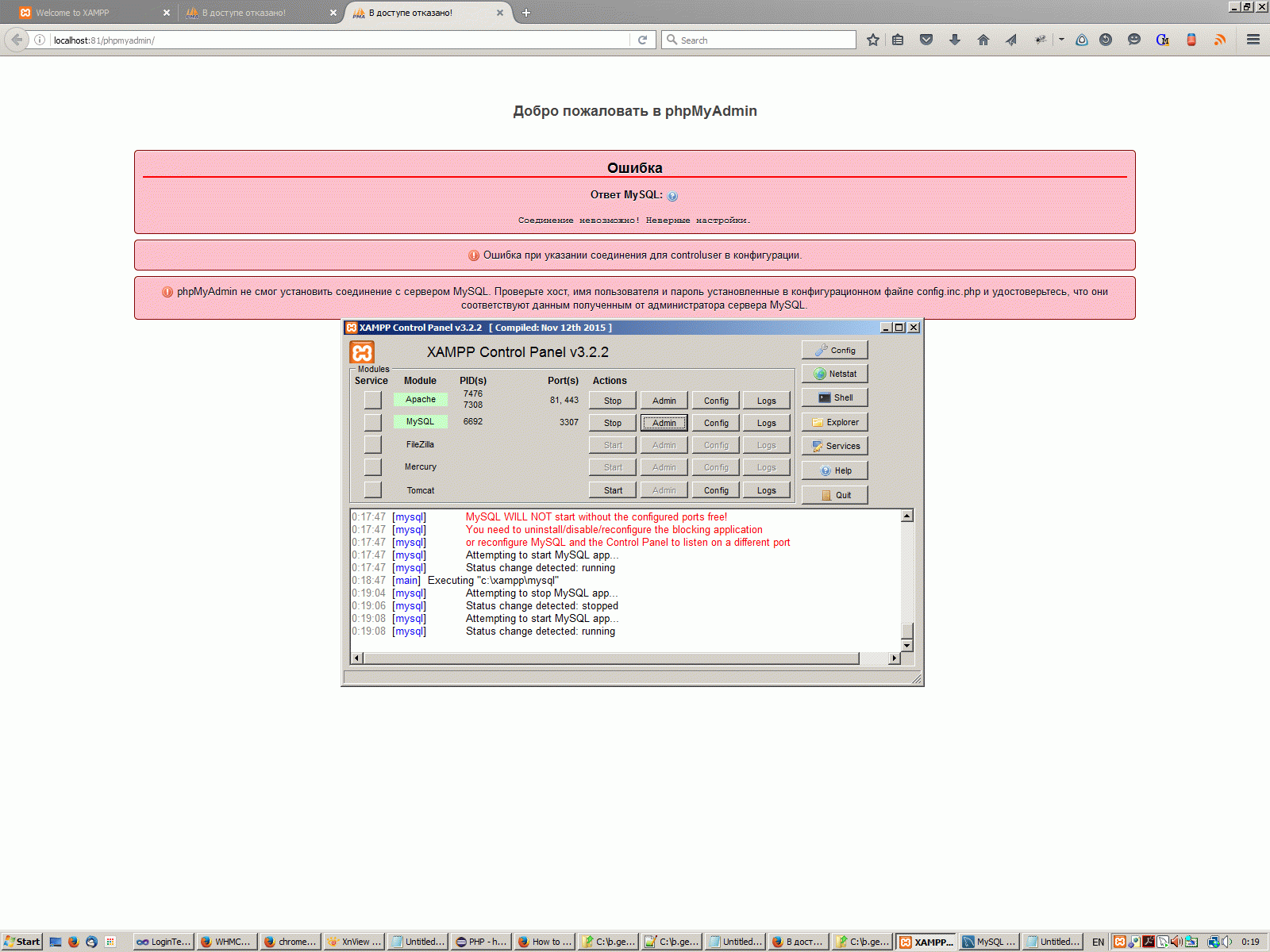This screenshot has width=1270, height=952.
Task: Click the XAMPP tray icon in system tray
Action: [1119, 942]
